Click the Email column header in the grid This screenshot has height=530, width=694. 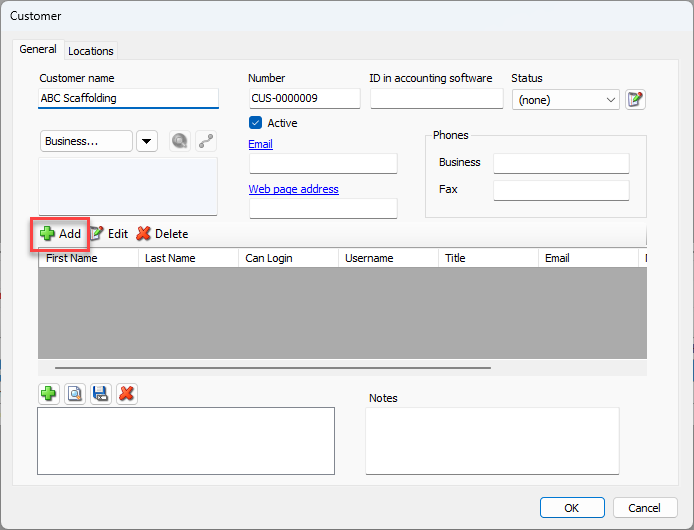[x=589, y=258]
